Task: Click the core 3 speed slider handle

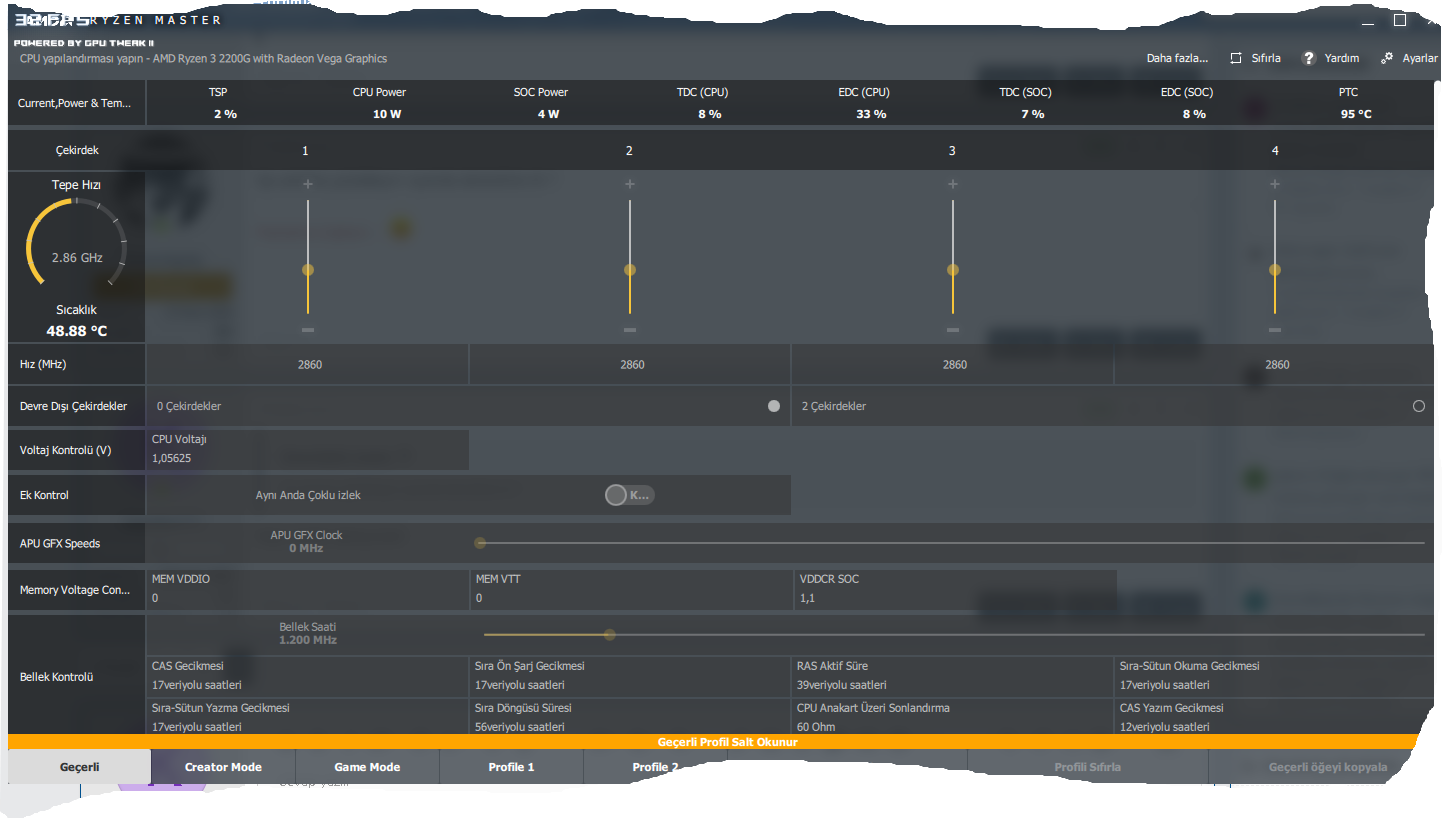Action: click(953, 270)
